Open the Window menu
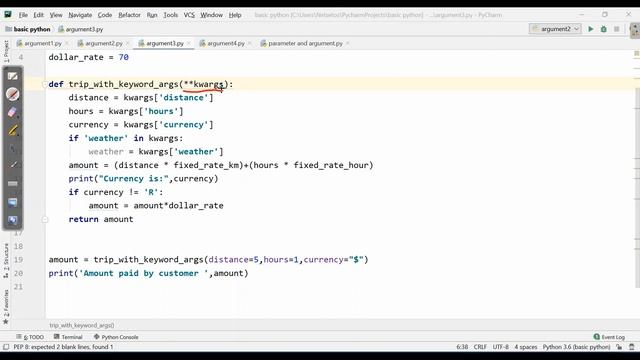Image resolution: width=640 pixels, height=360 pixels. [x=211, y=15]
